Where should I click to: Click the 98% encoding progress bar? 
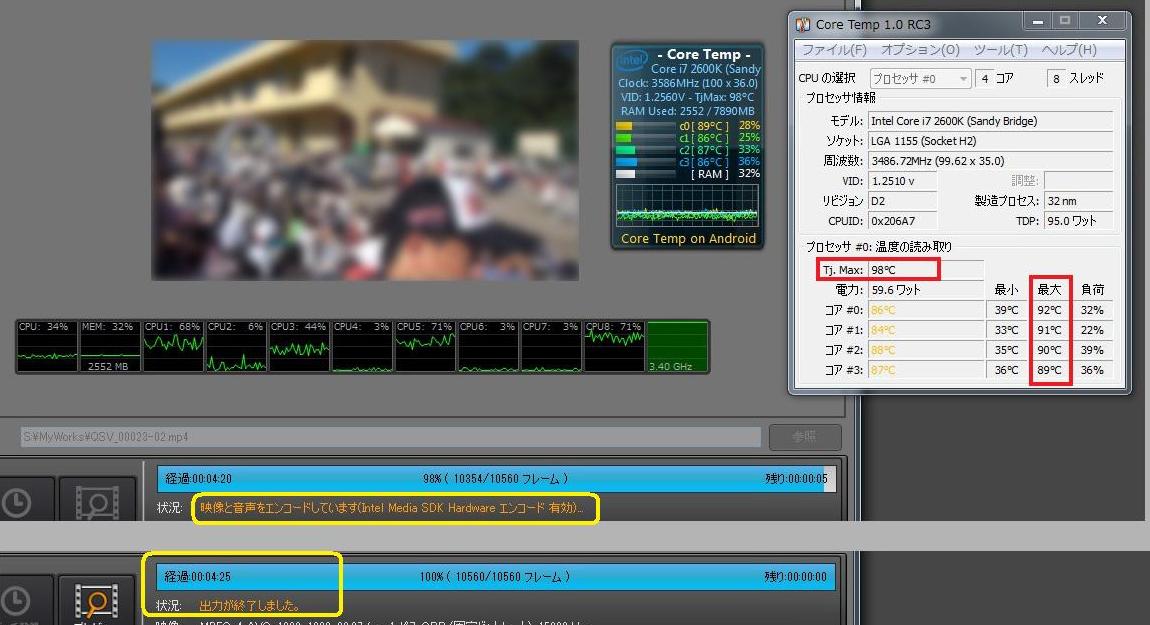coord(496,478)
